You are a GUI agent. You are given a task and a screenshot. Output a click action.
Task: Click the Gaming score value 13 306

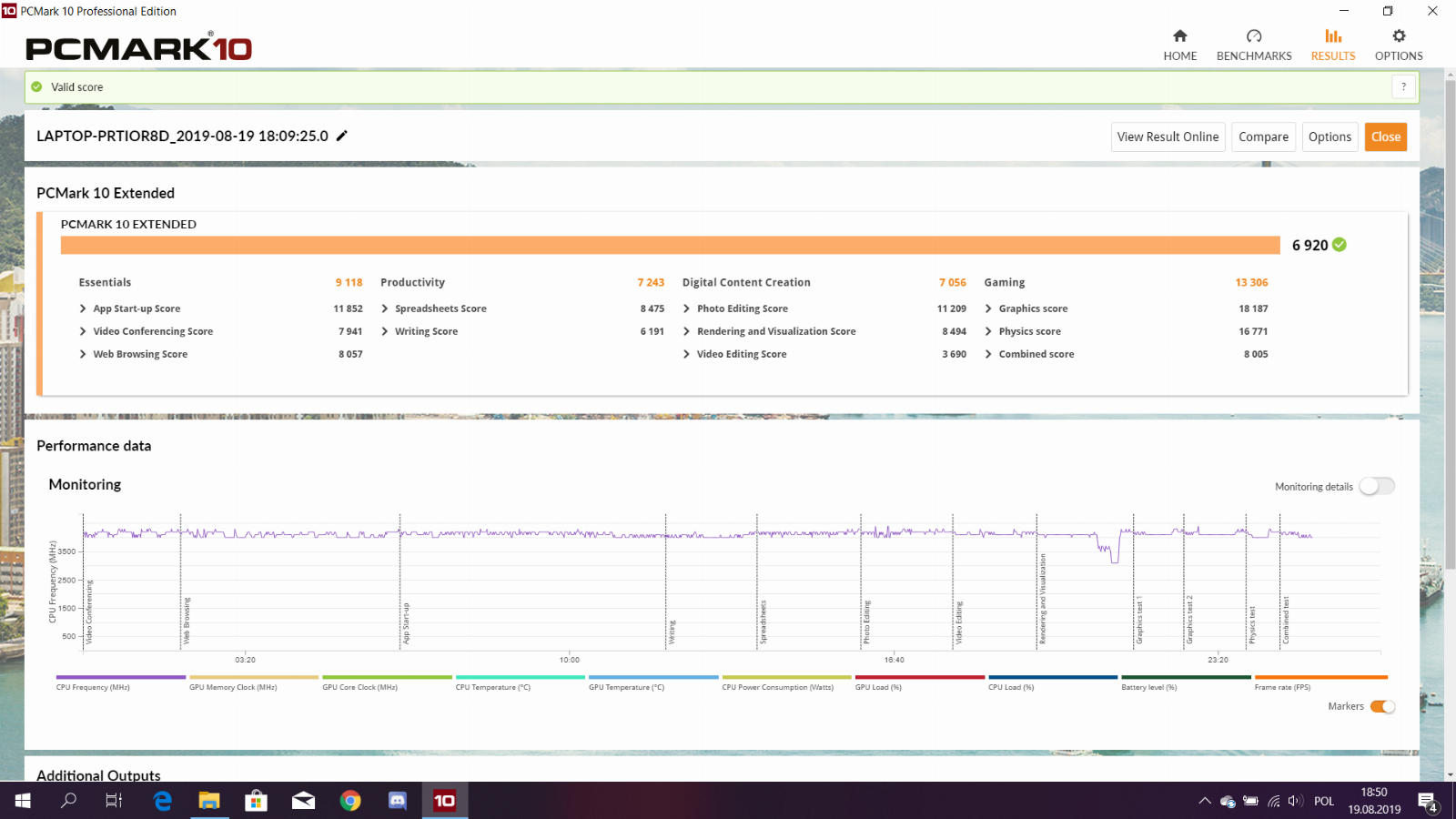1251,282
